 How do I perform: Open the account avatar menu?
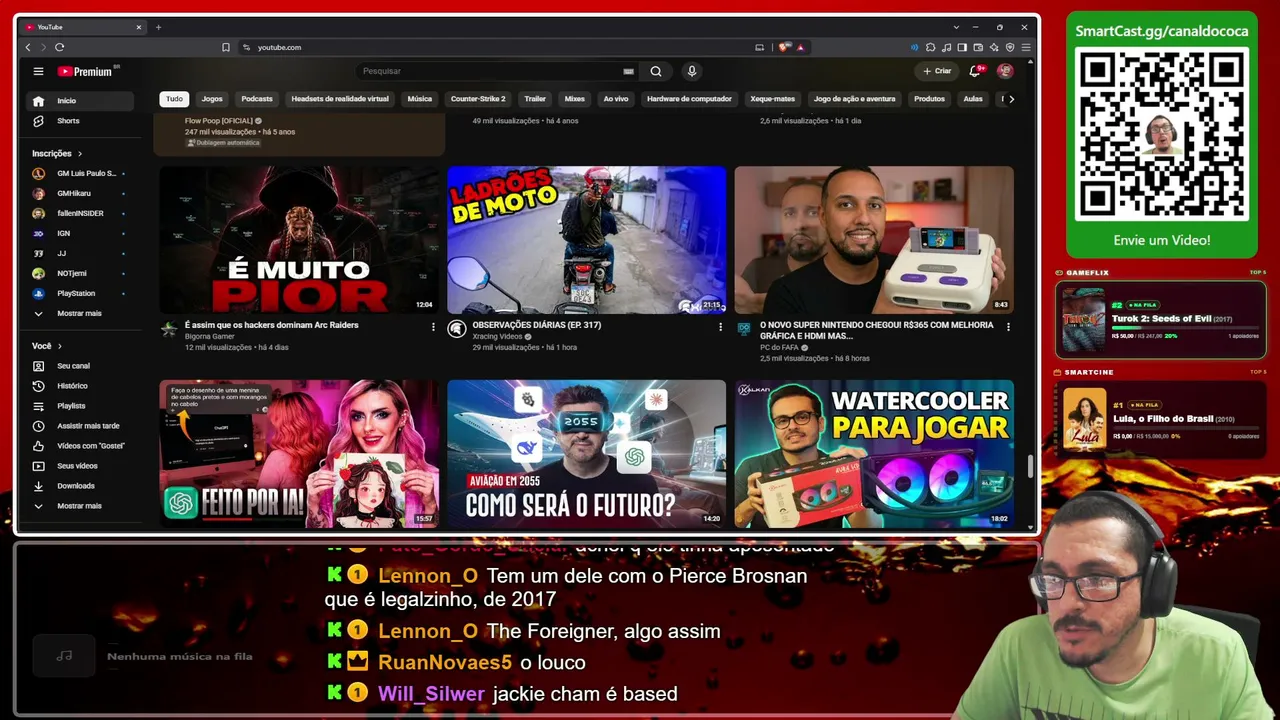point(1005,71)
